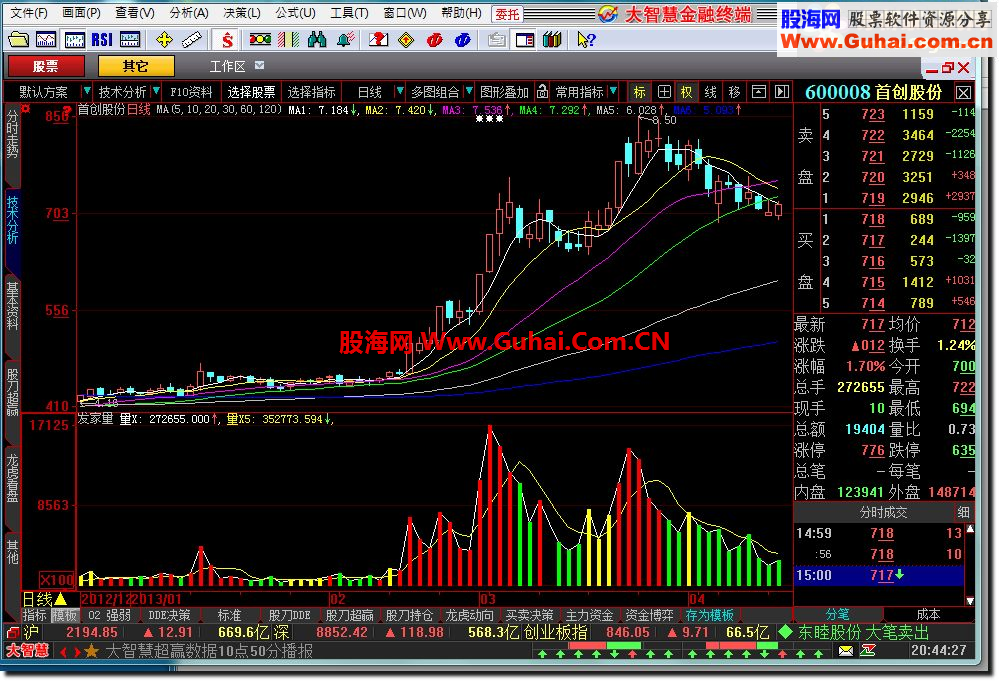Click the blue circular phi icon
The height and width of the screenshot is (681, 999).
tap(463, 40)
